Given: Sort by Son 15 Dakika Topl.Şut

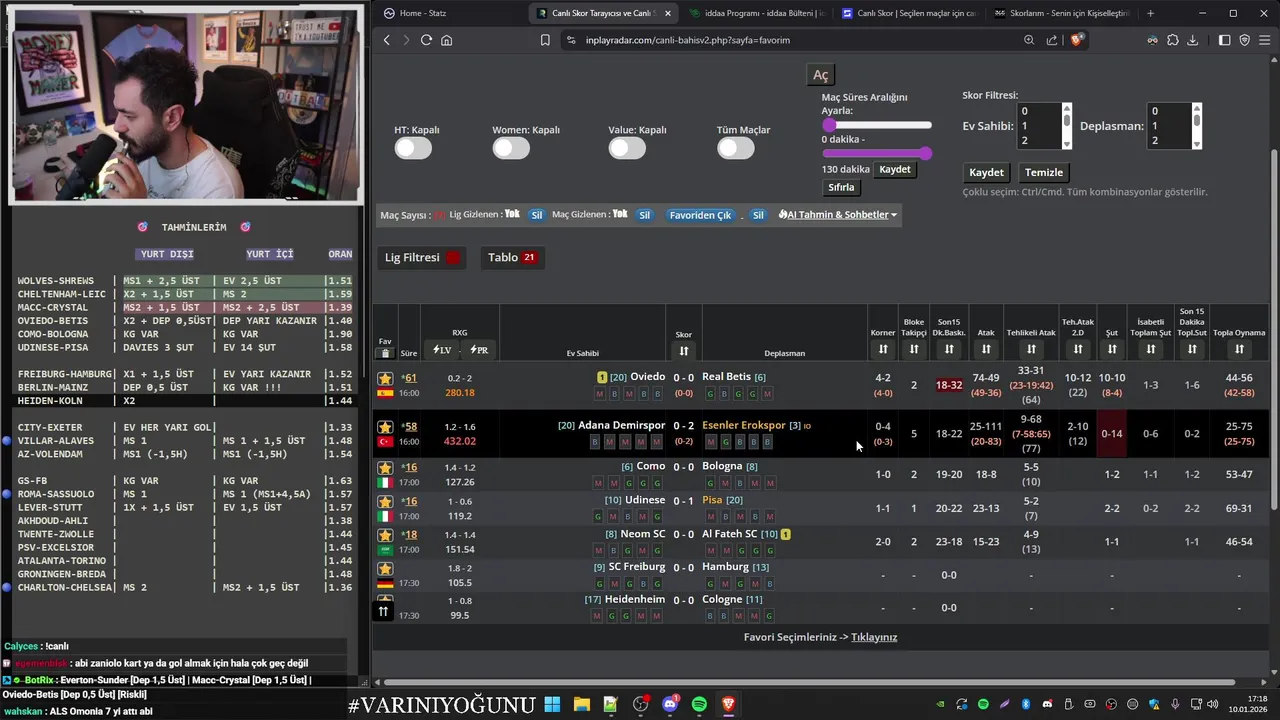Looking at the screenshot, I should click(x=1192, y=349).
